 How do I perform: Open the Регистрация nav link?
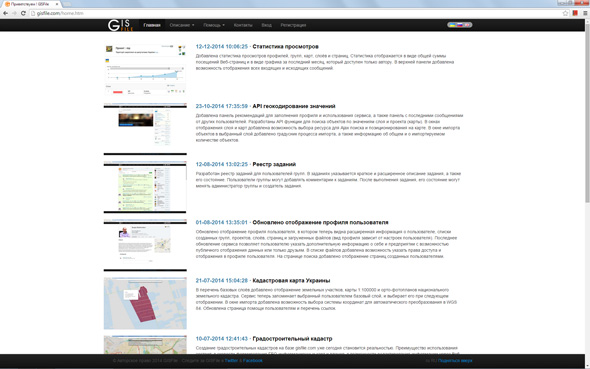[293, 25]
